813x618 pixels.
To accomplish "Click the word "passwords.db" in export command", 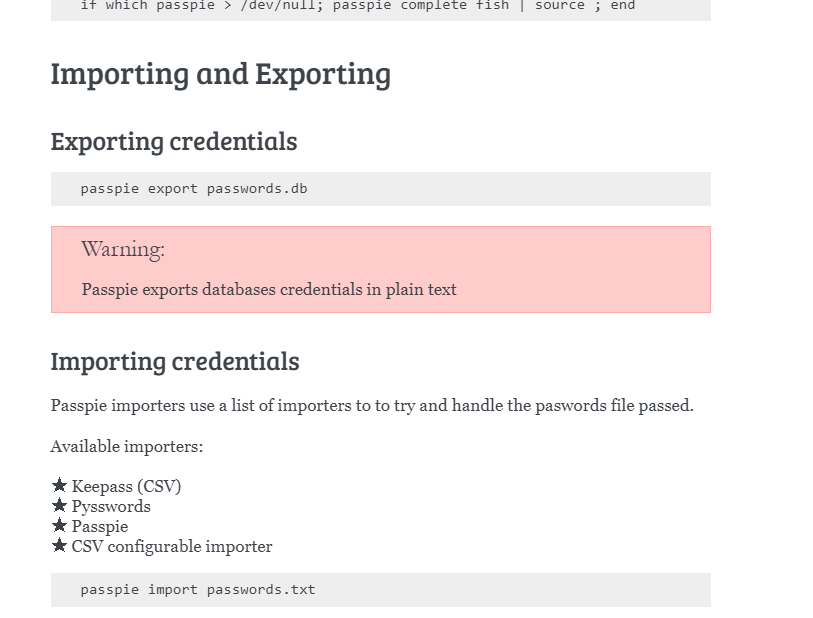I will tap(257, 189).
